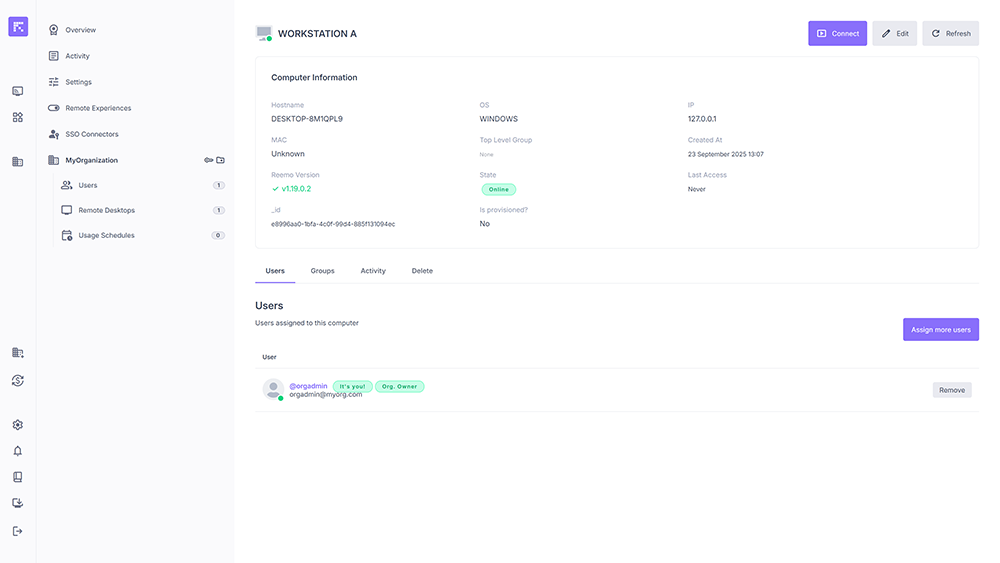Open the documentation book icon
This screenshot has height=563, width=1000.
(18, 477)
